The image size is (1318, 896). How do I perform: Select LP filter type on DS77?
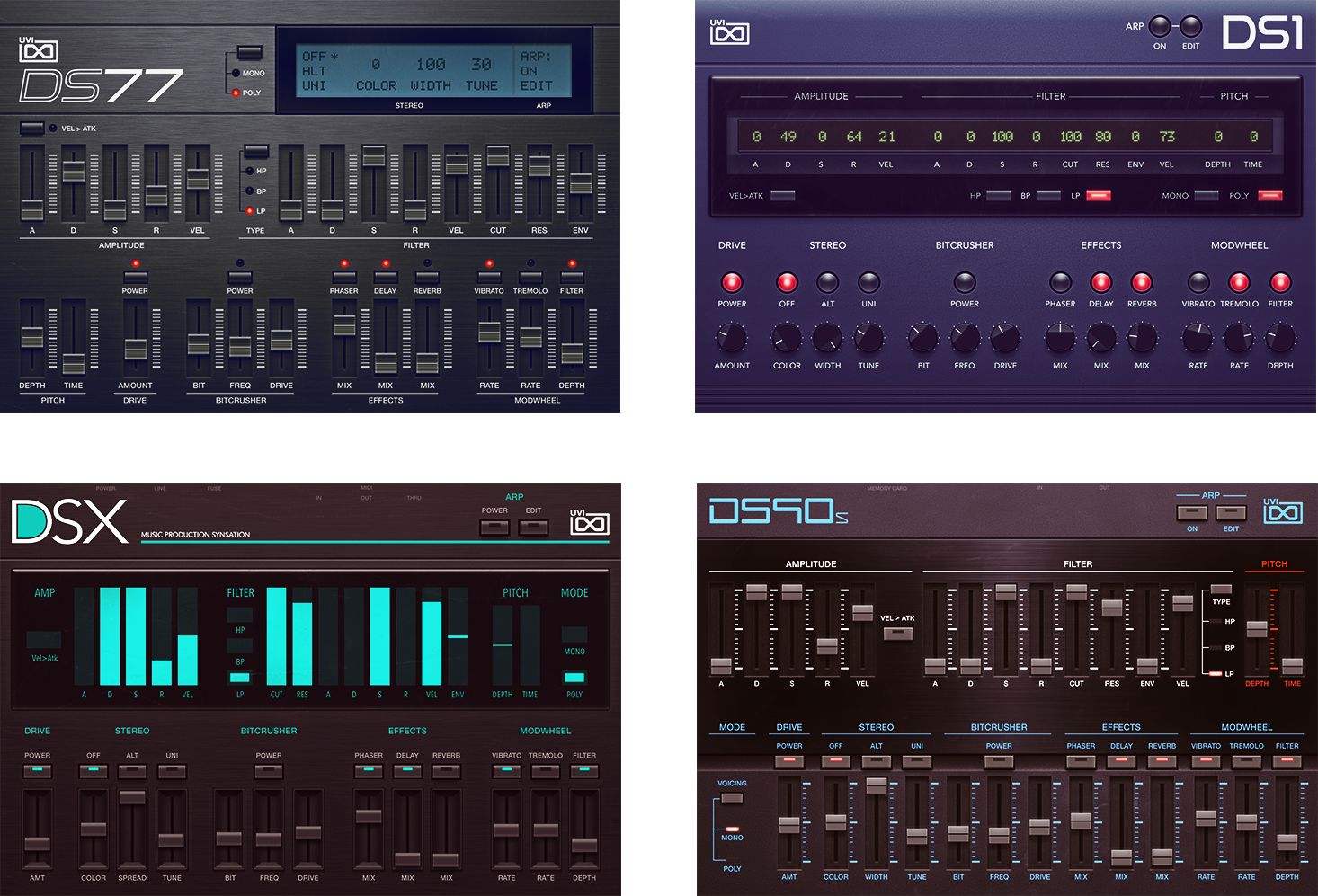pyautogui.click(x=250, y=211)
